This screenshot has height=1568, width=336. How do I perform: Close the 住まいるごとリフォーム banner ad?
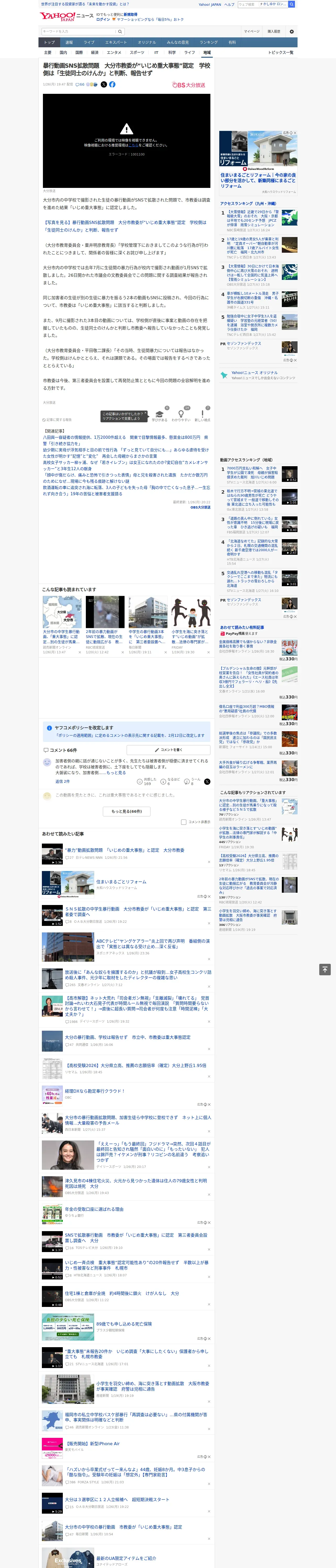(295, 133)
